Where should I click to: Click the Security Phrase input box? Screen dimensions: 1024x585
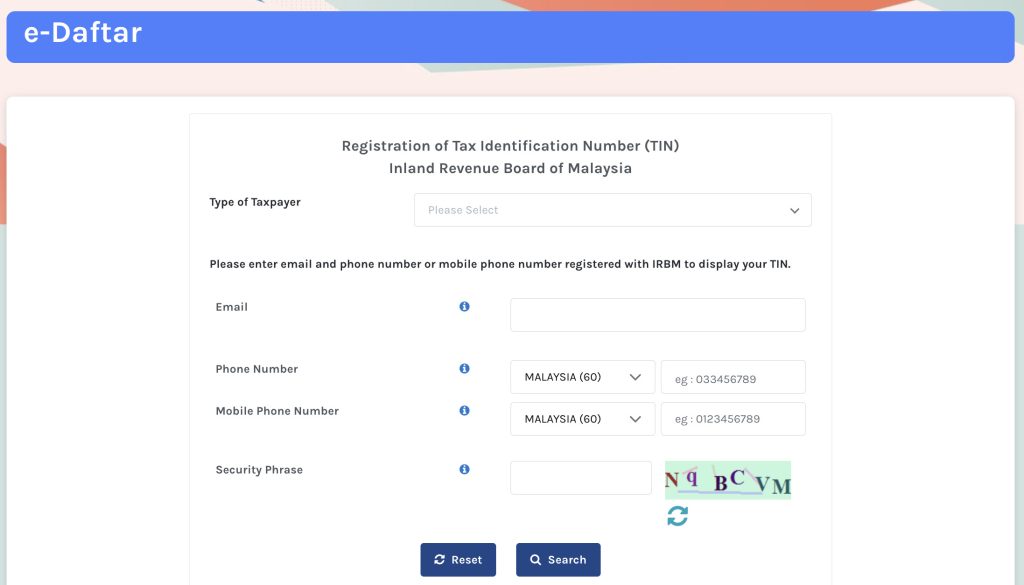tap(580, 478)
